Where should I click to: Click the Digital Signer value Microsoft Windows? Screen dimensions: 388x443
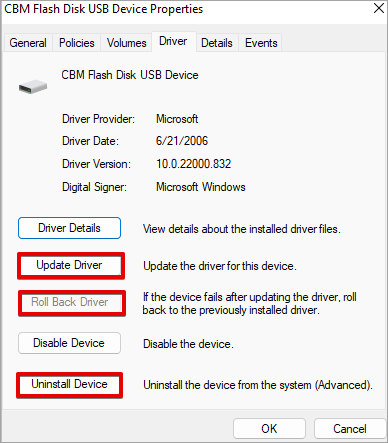pos(201,187)
